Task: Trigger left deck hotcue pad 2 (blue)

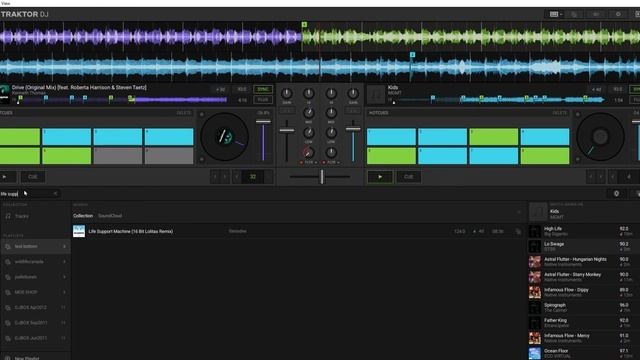Action: (67, 137)
